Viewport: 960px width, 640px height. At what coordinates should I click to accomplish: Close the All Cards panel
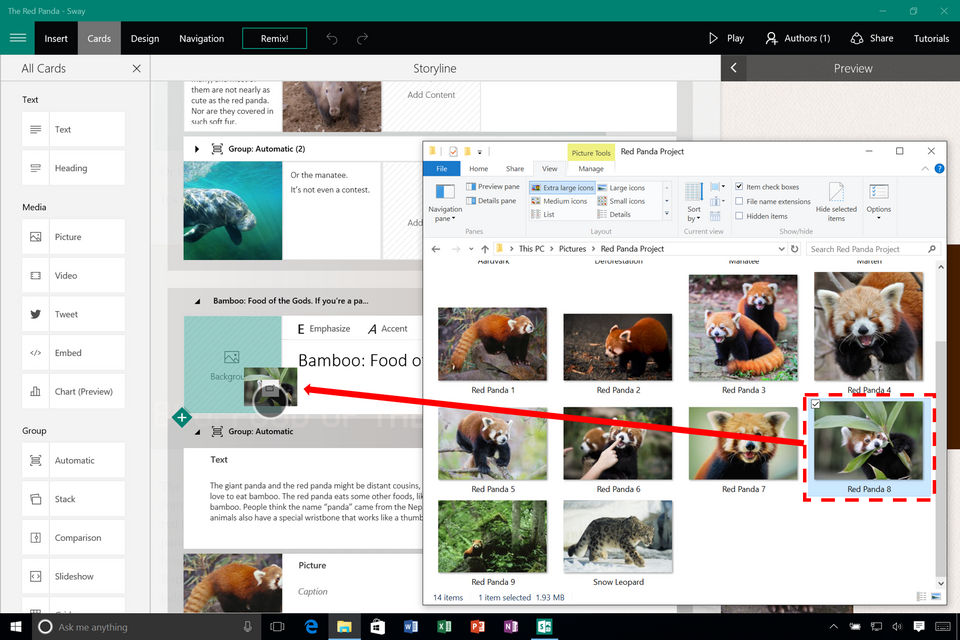[x=137, y=68]
